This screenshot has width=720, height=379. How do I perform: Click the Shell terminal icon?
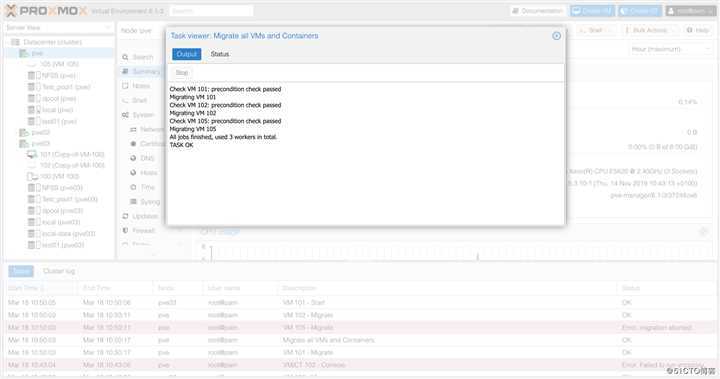pyautogui.click(x=125, y=100)
